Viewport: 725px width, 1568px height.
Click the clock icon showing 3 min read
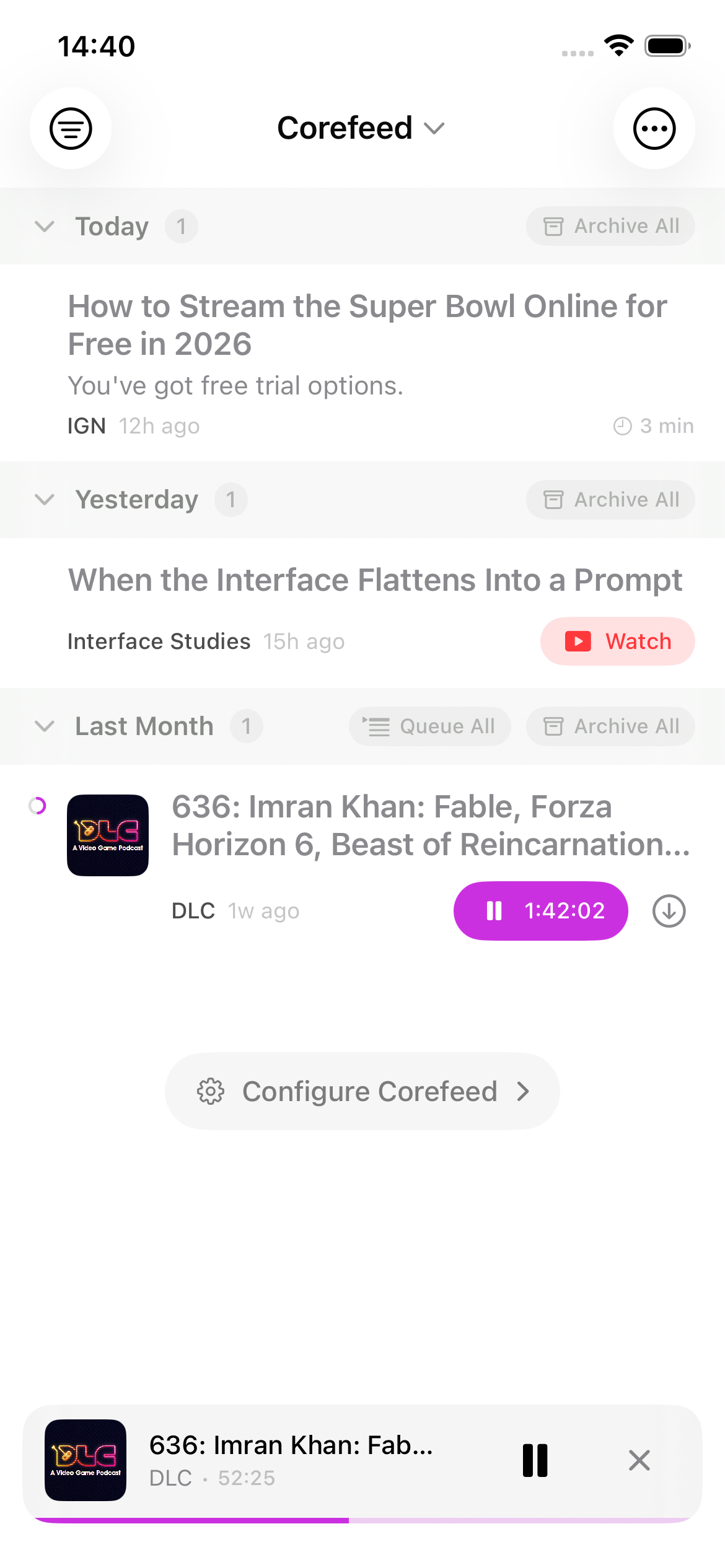coord(622,425)
